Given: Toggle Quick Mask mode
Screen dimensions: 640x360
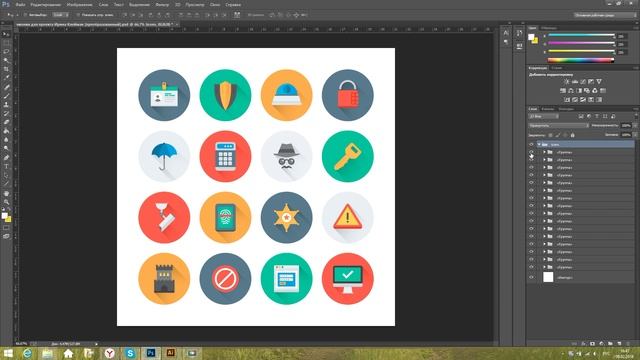Looking at the screenshot, I should pos(6,228).
